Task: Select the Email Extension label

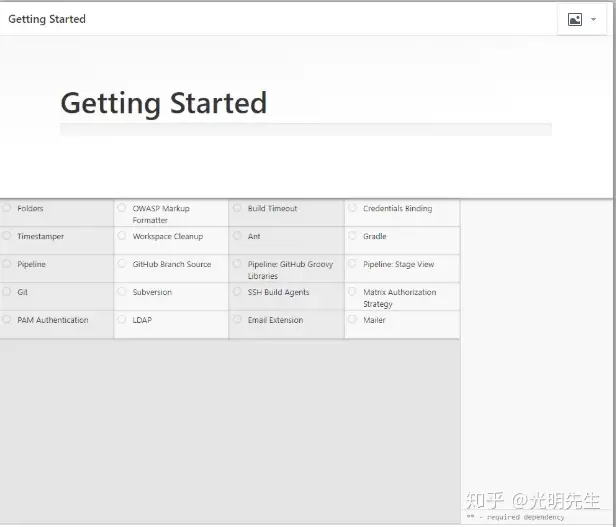Action: point(275,320)
